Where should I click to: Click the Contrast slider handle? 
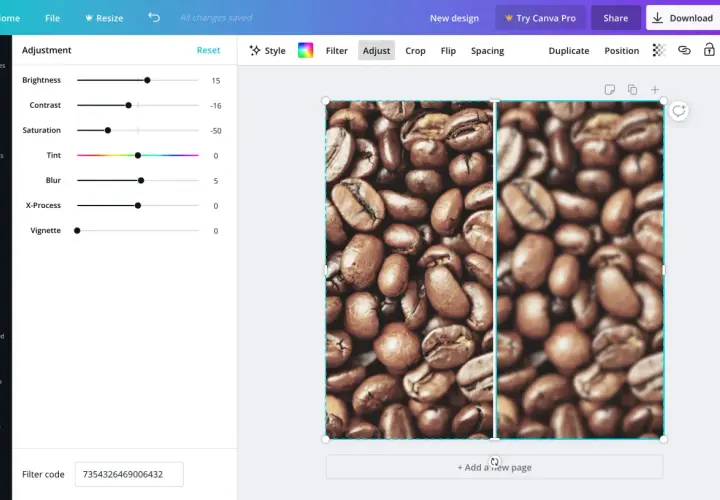pos(129,105)
